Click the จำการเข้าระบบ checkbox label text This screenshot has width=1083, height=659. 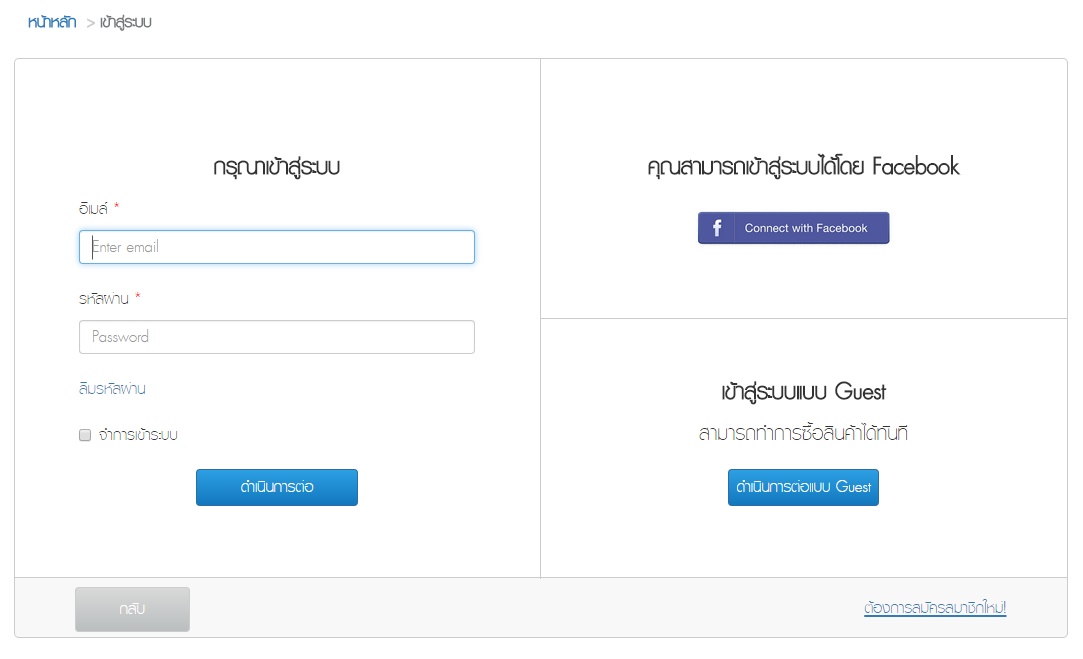138,435
